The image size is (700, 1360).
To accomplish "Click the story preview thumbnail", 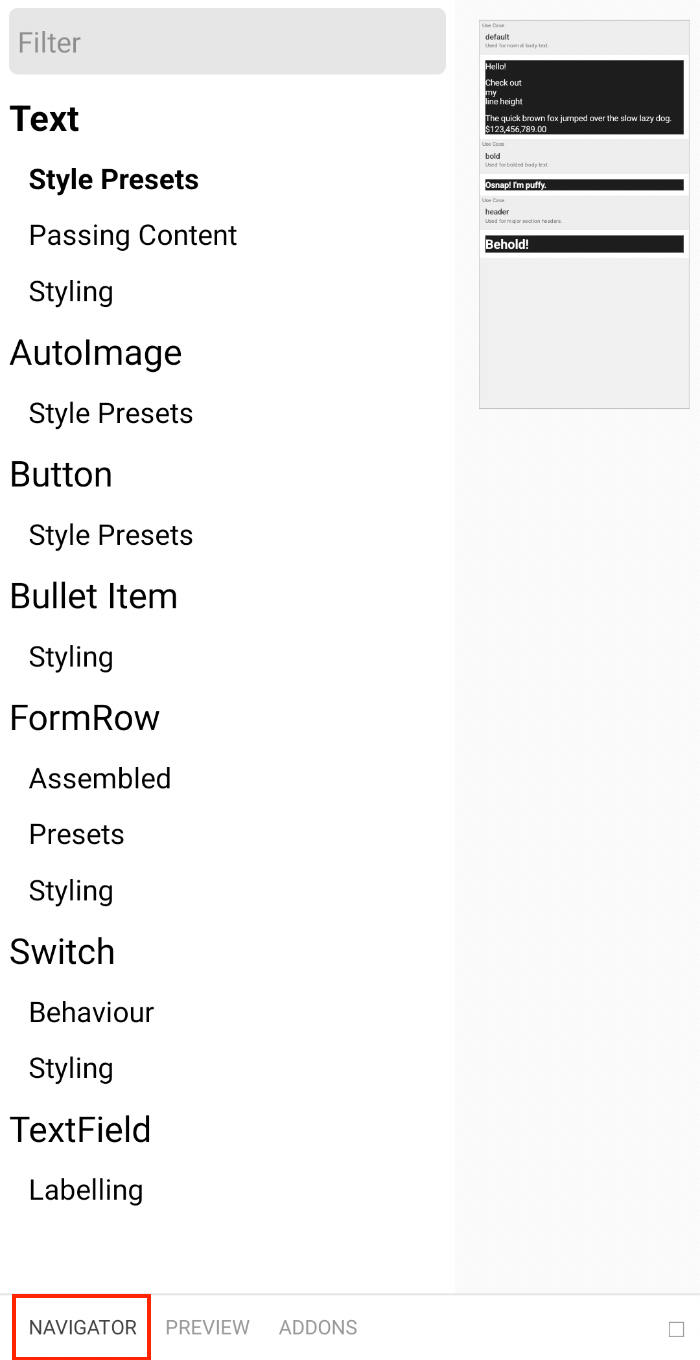I will pos(584,214).
